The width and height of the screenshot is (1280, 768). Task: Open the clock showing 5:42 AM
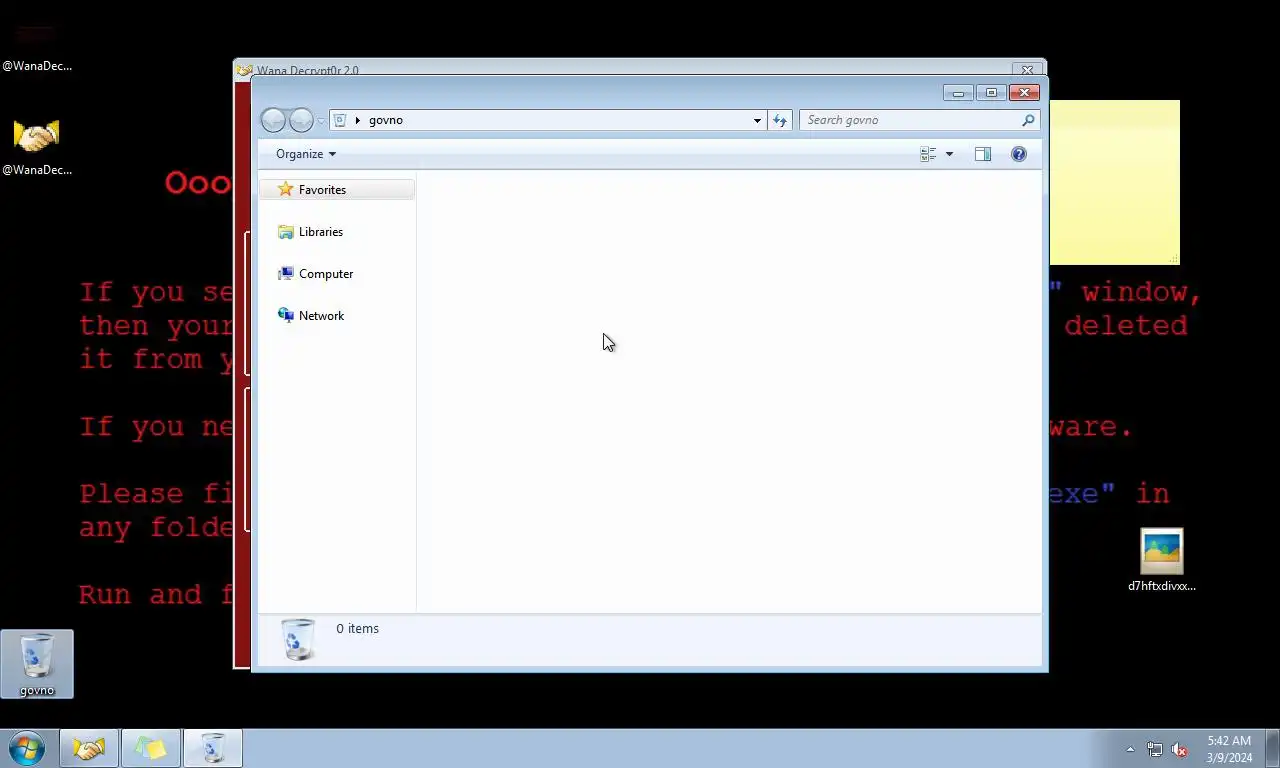click(x=1229, y=749)
